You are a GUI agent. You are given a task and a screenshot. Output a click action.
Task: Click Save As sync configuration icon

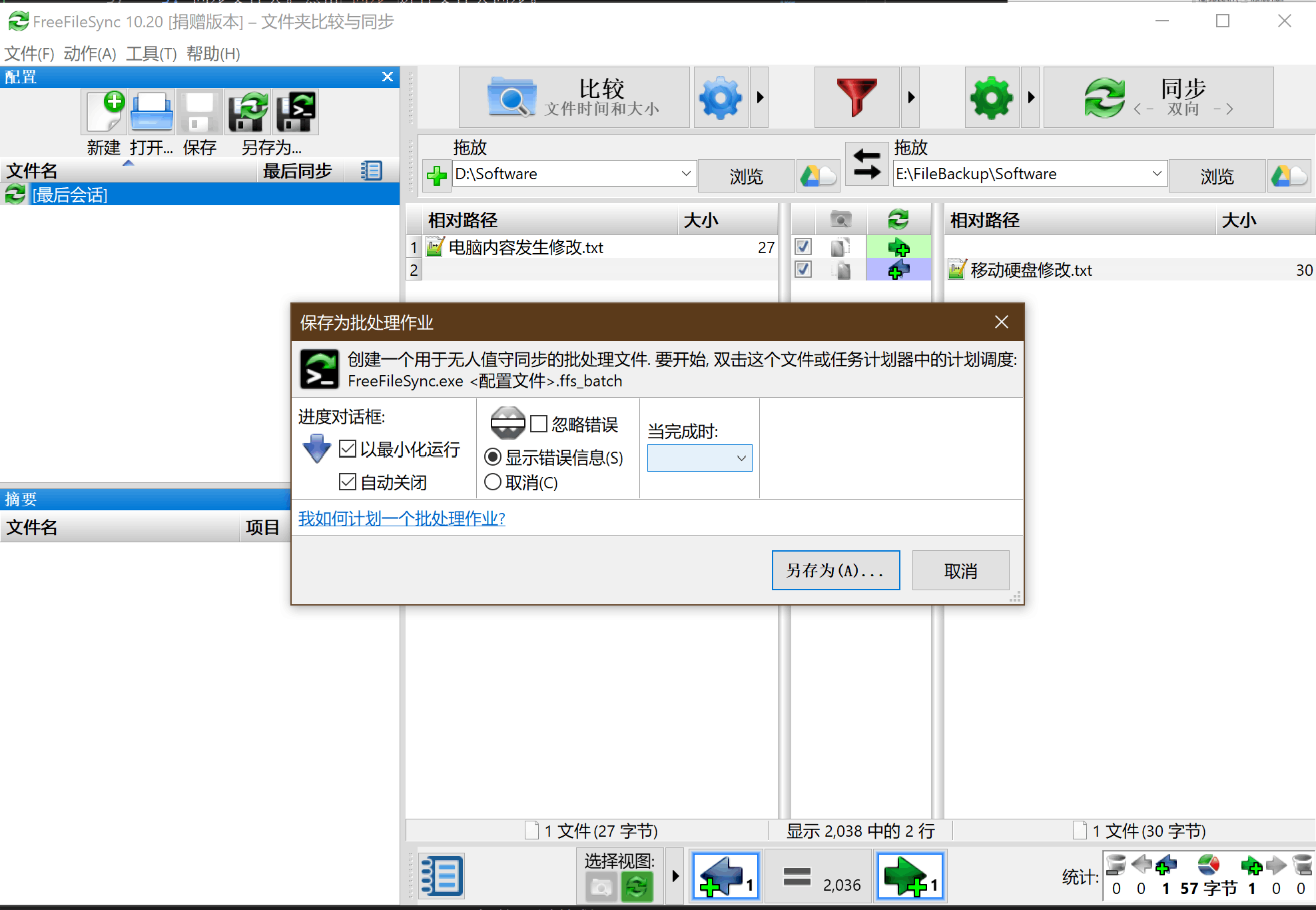click(248, 112)
